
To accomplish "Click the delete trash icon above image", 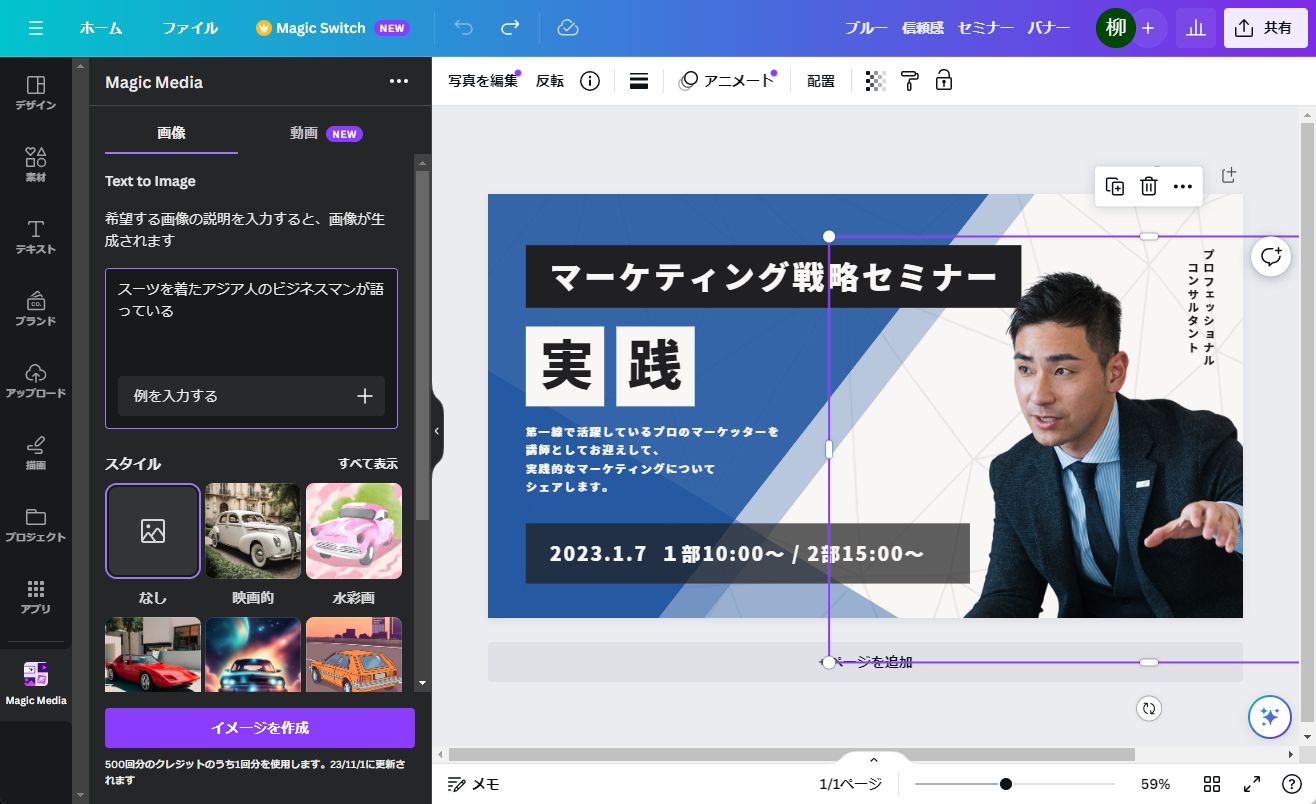I will [1149, 186].
